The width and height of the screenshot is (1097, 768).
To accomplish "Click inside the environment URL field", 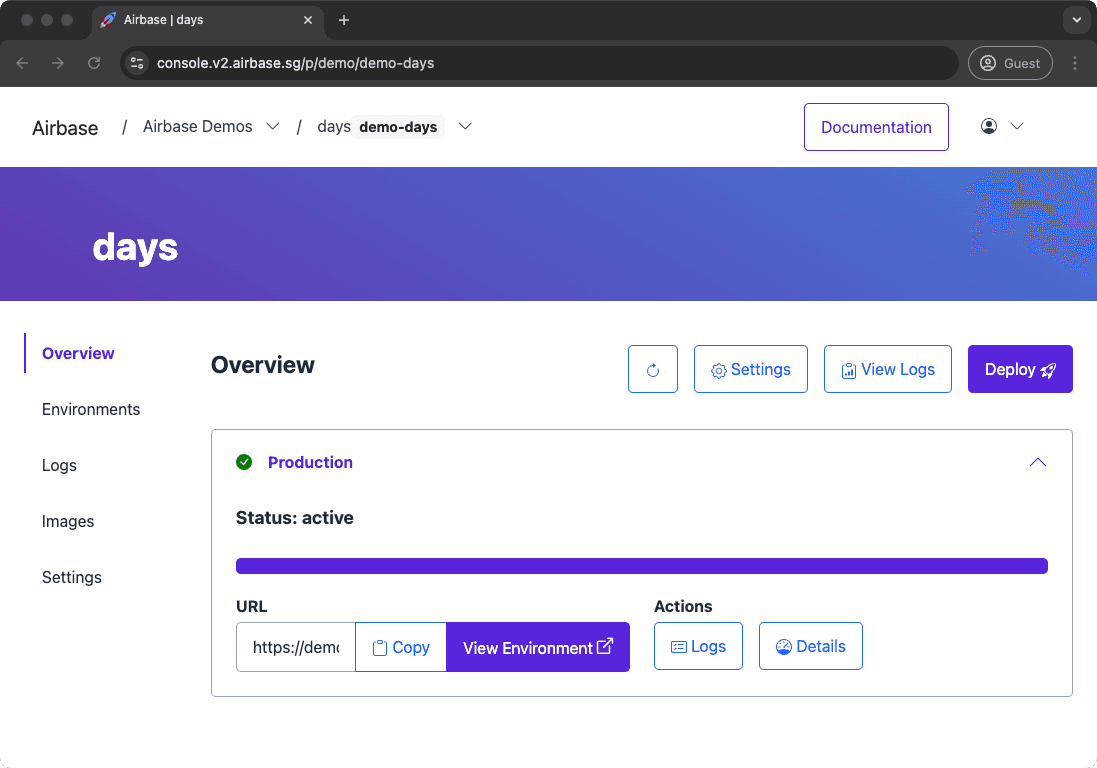I will tap(294, 647).
